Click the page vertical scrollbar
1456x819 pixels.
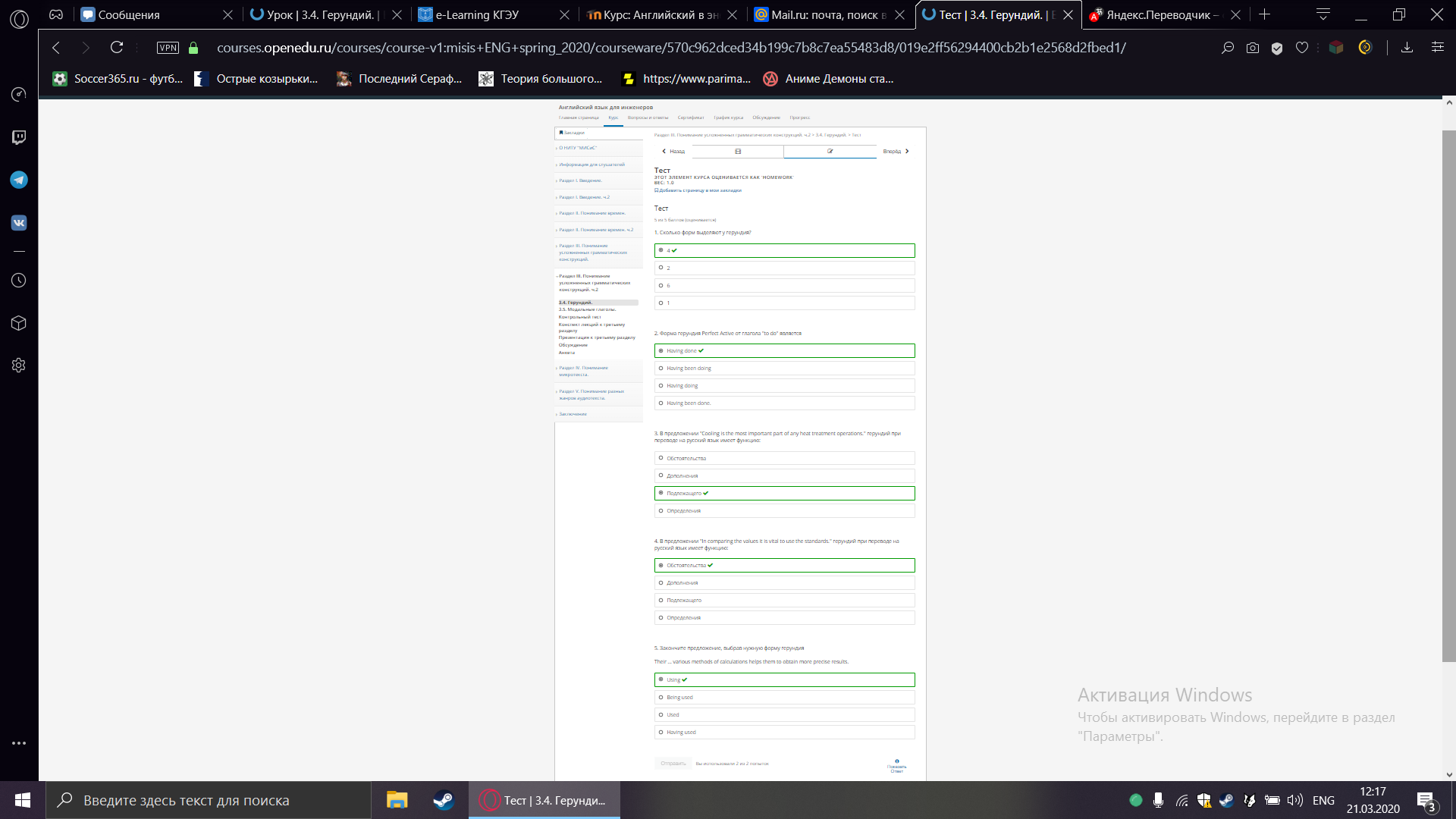tap(1448, 395)
